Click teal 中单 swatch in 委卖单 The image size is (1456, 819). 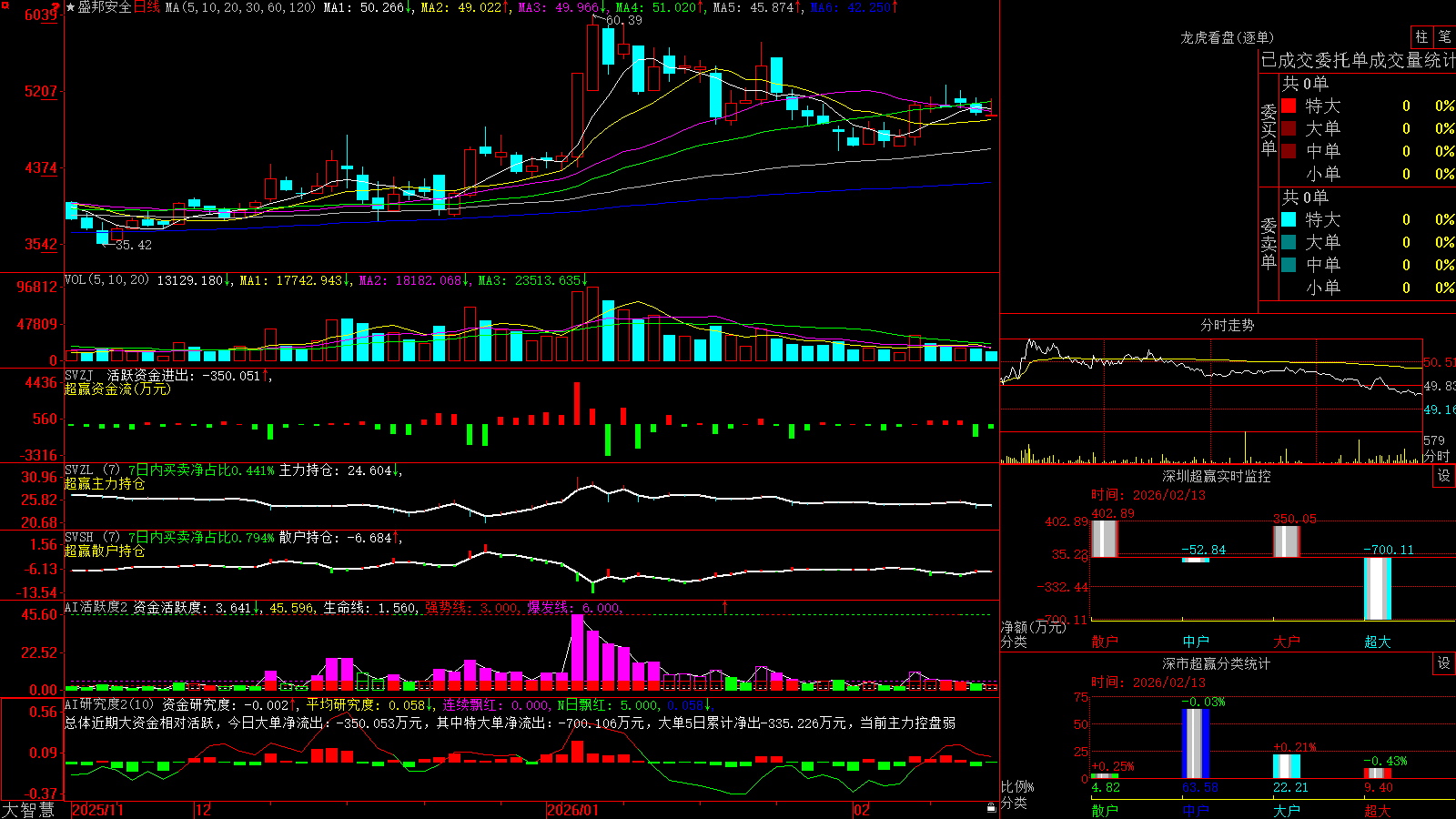point(1289,265)
